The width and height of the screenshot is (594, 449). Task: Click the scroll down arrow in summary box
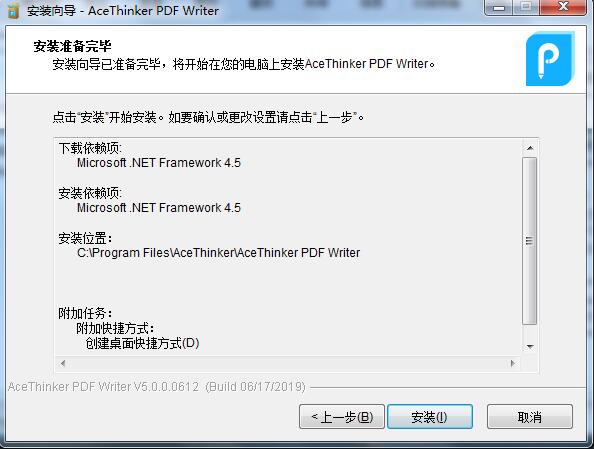coord(530,346)
